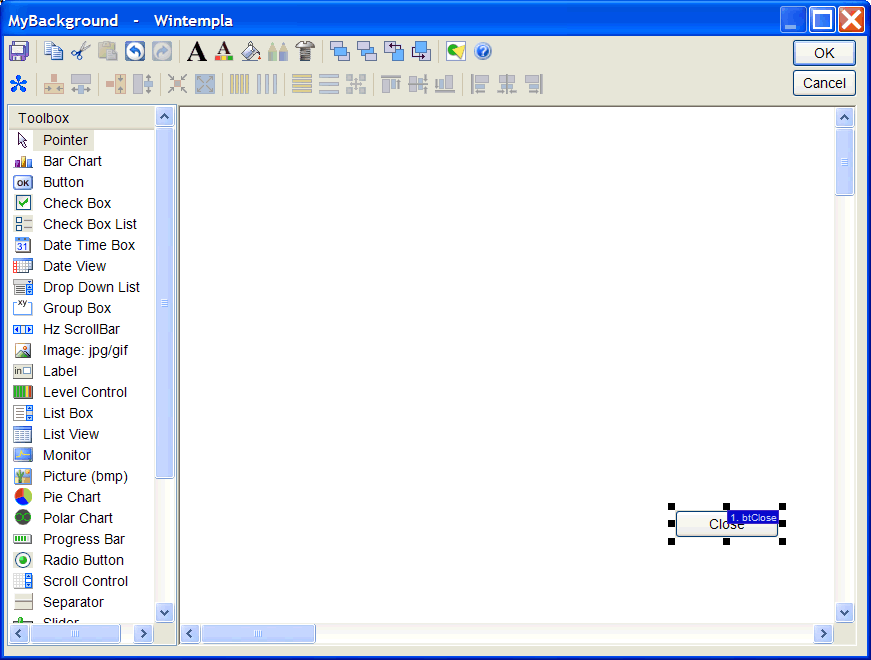This screenshot has width=871, height=660.
Task: Click the '1. btClose' blue label tag
Action: (753, 517)
